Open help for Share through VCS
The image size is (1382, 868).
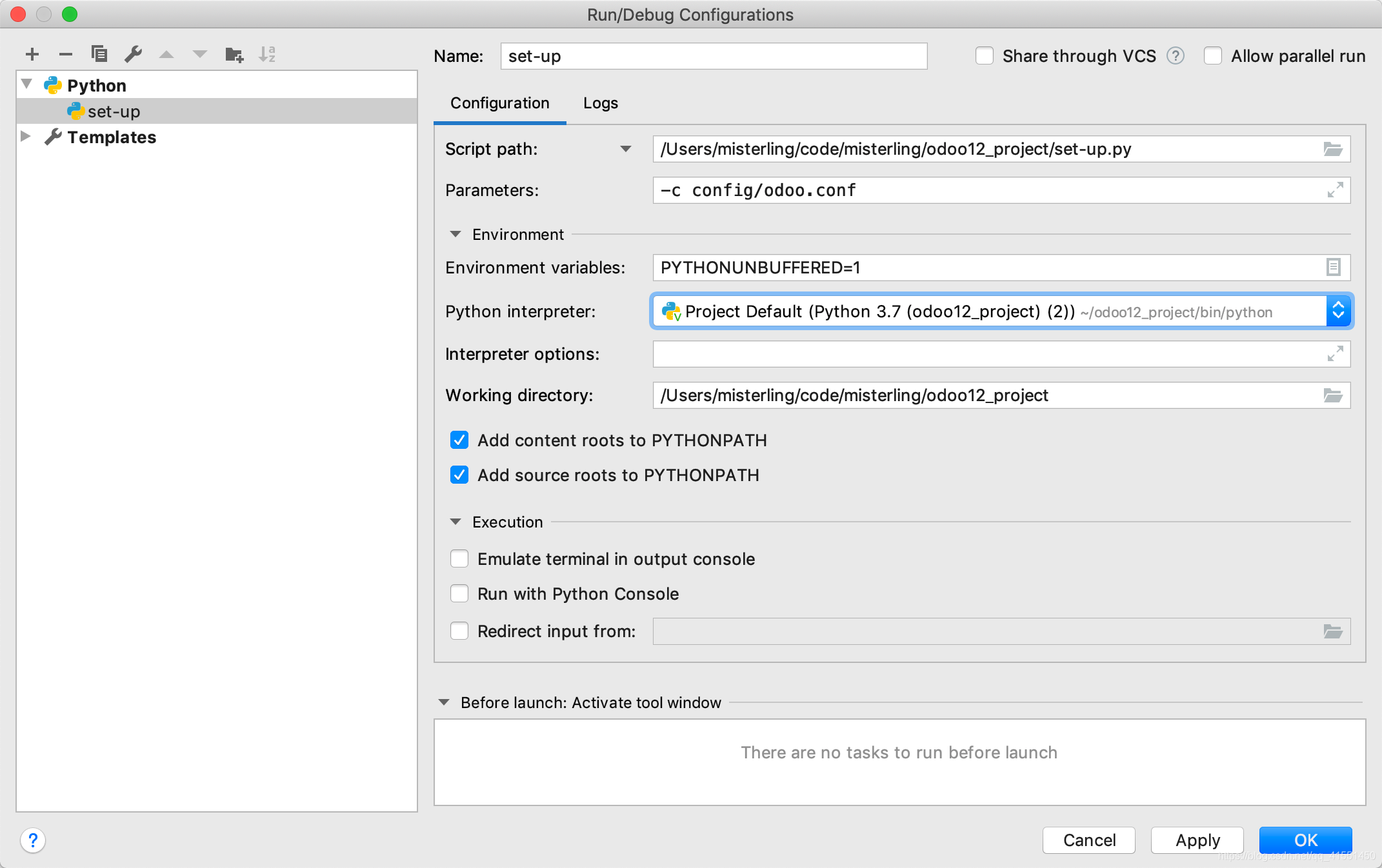(x=1176, y=56)
